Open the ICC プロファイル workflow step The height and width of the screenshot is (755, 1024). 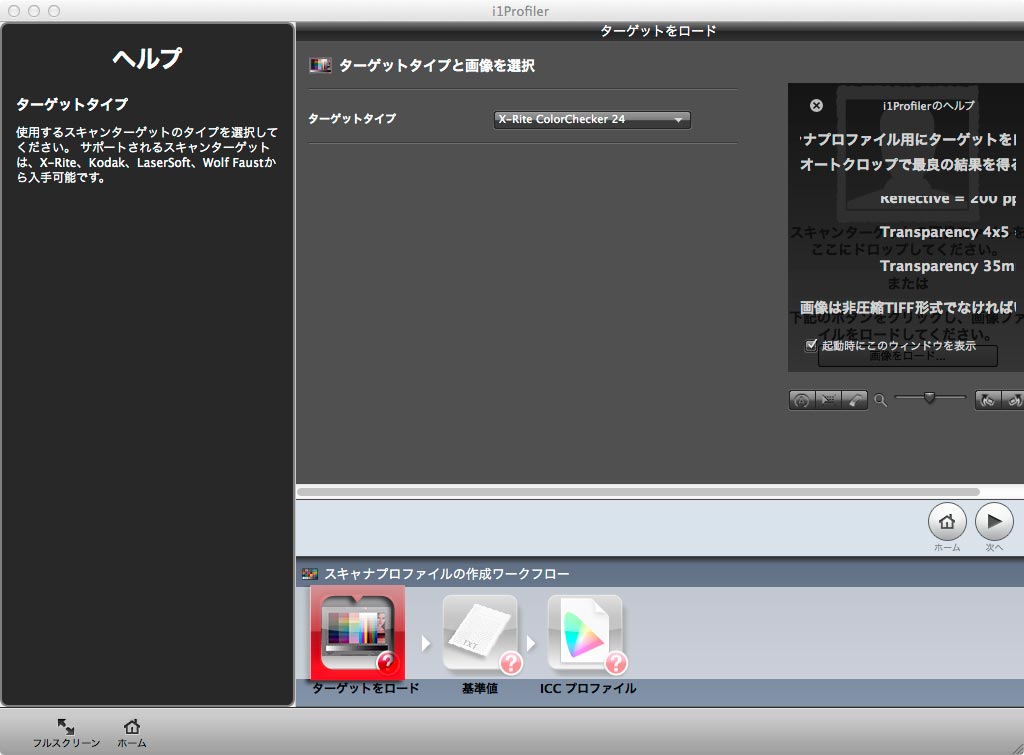586,634
